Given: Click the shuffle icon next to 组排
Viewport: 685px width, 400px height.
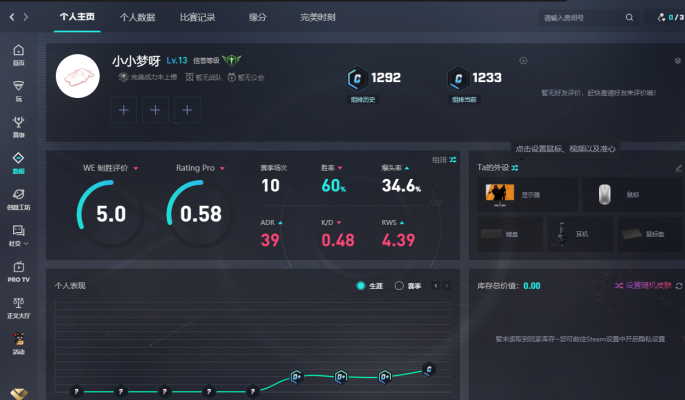Looking at the screenshot, I should [453, 160].
